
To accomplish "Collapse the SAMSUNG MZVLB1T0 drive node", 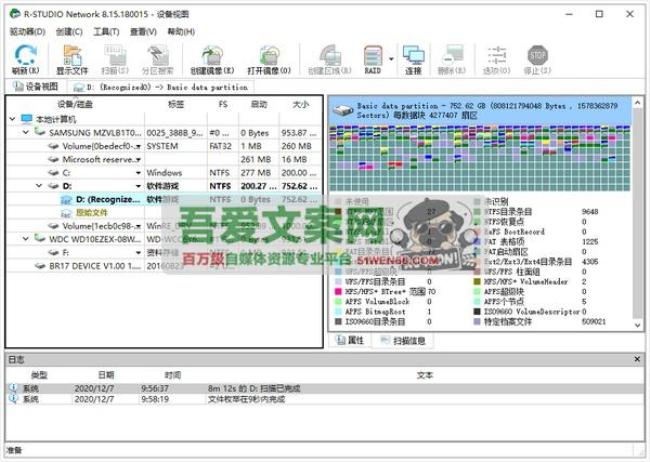I will point(26,132).
